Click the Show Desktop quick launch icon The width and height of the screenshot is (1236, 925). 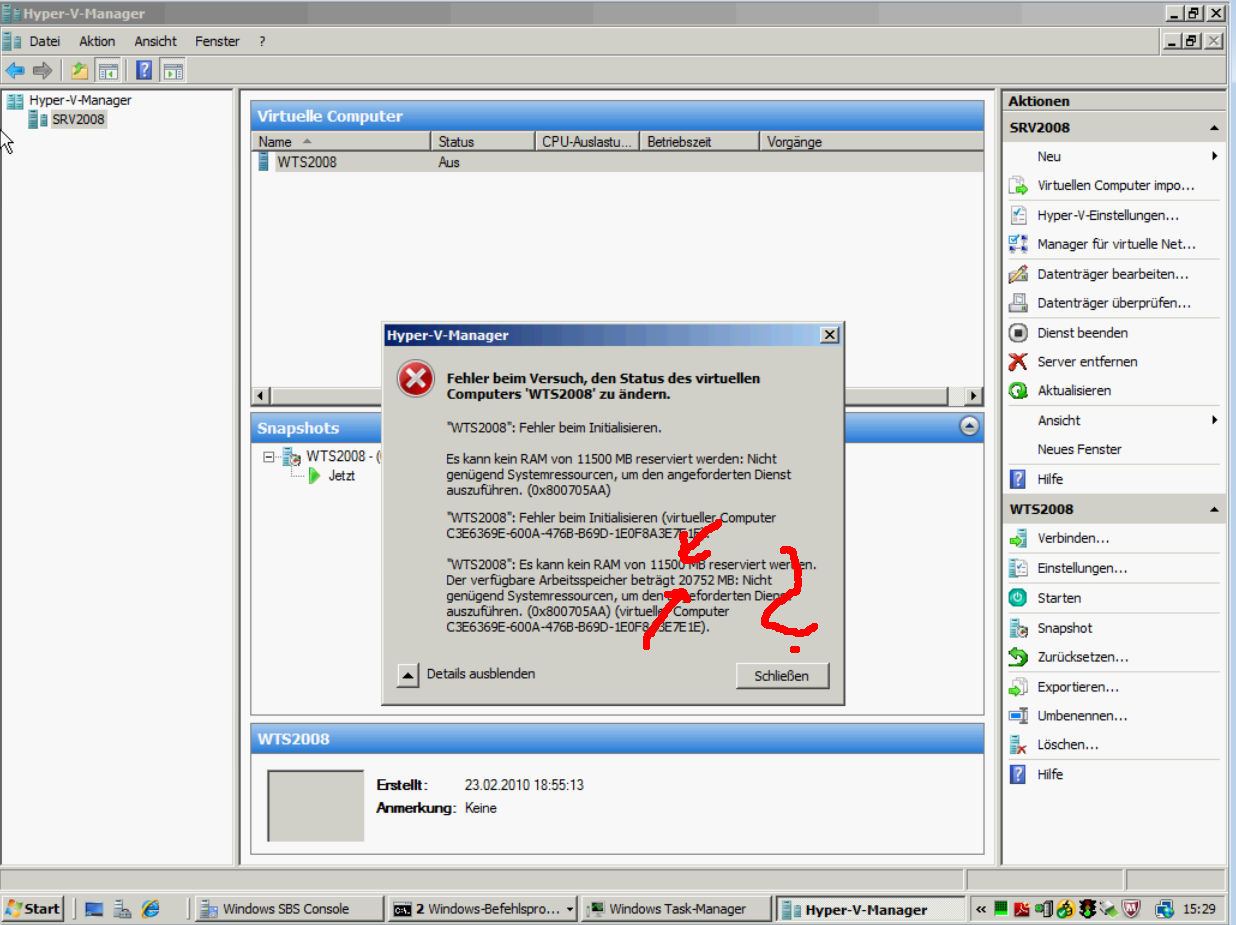point(95,909)
